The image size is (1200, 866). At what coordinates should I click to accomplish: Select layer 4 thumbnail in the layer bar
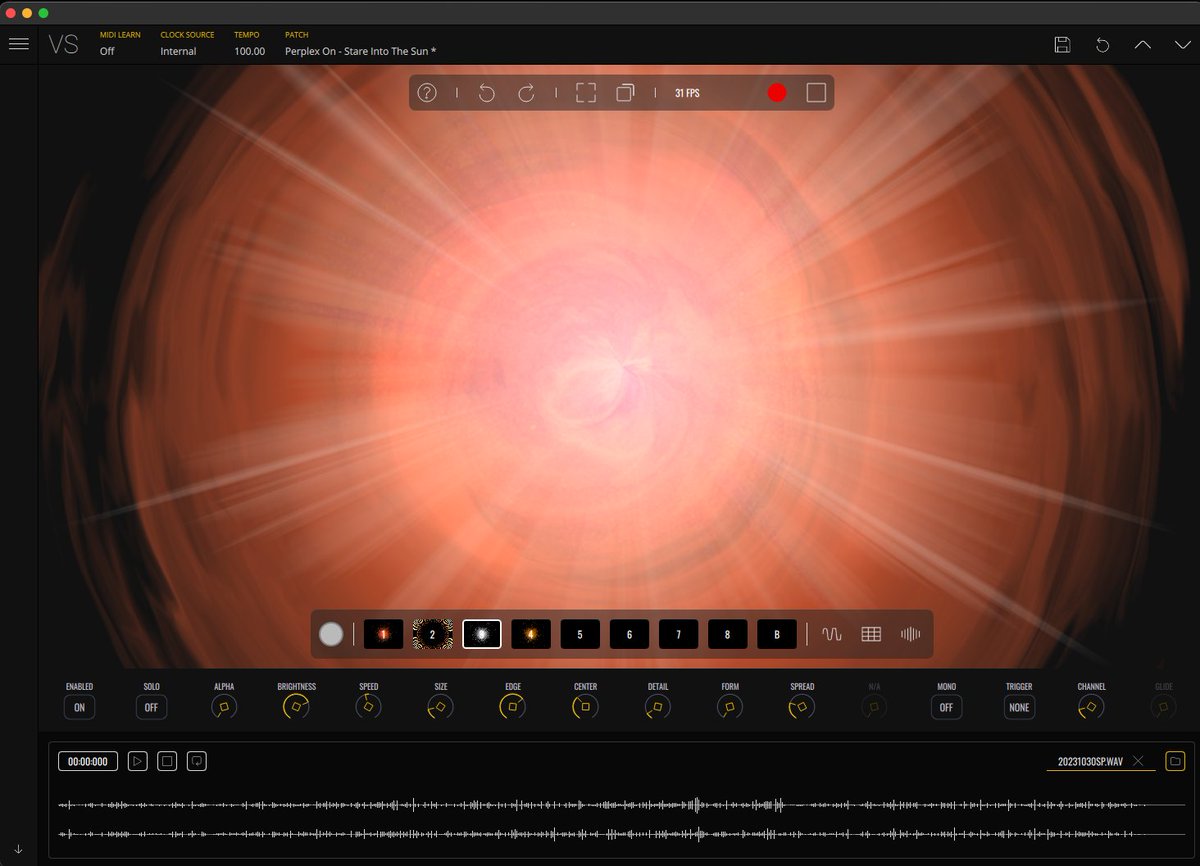pyautogui.click(x=530, y=633)
